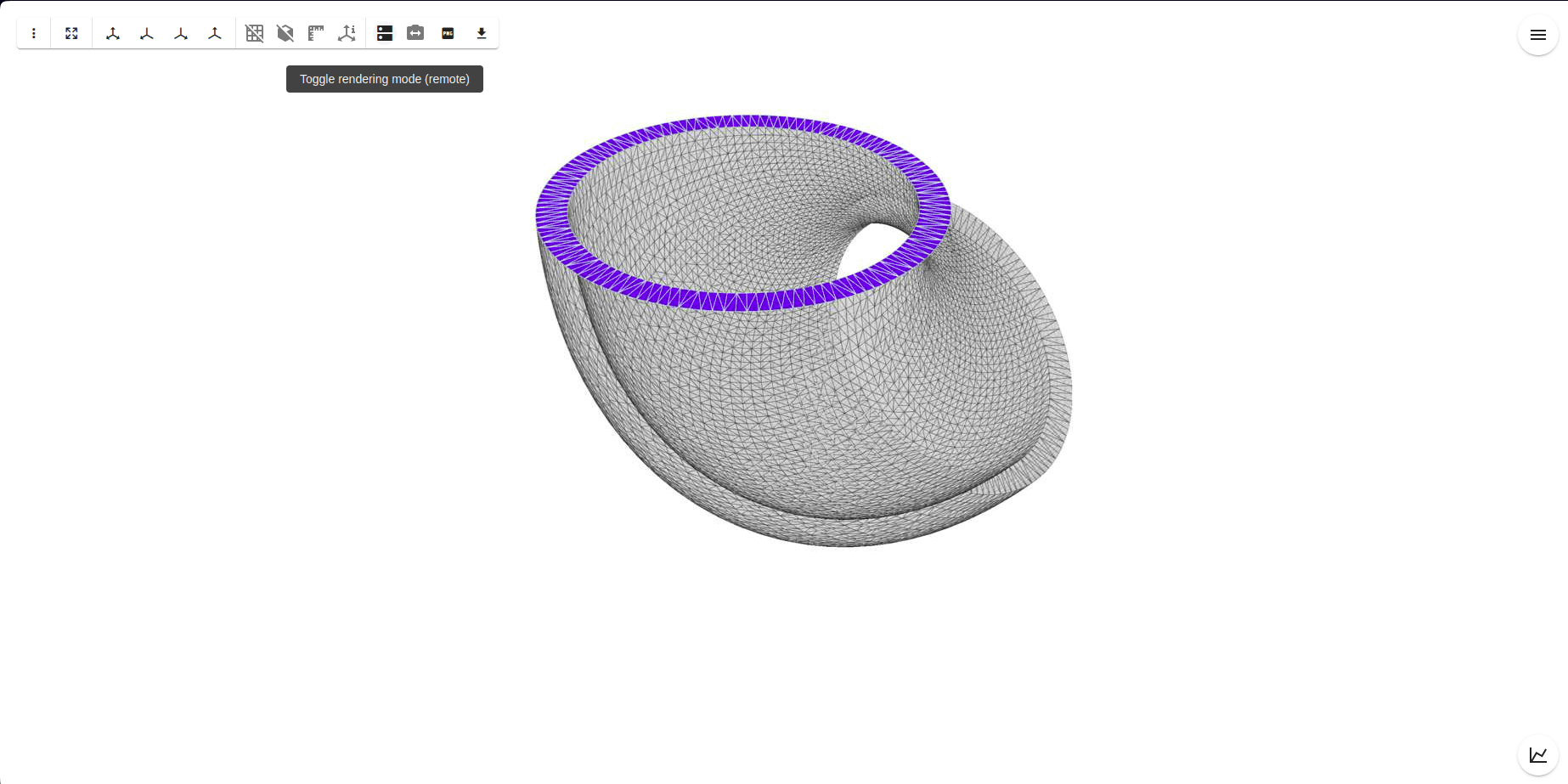Viewport: 1568px width, 784px height.
Task: Toggle the grid visibility icon
Action: click(255, 33)
